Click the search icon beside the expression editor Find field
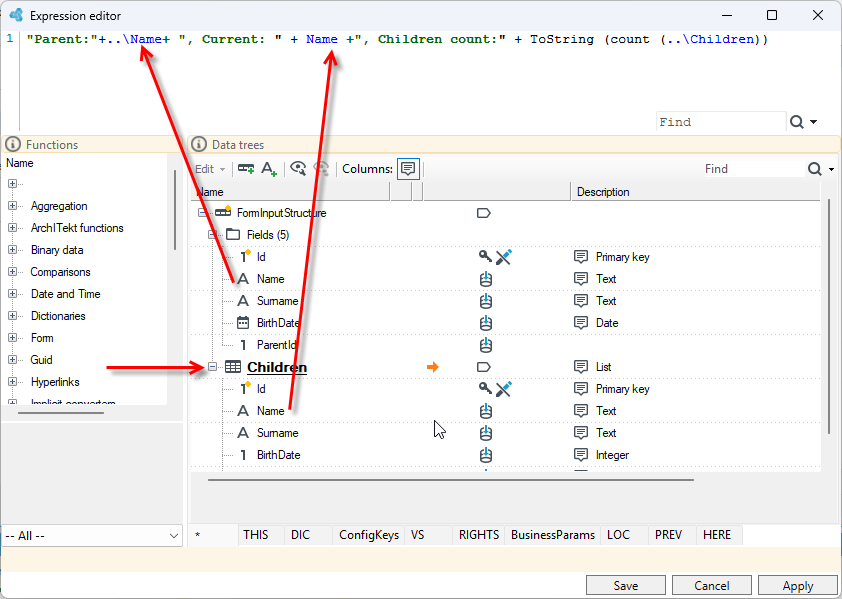The image size is (842, 599). point(797,122)
